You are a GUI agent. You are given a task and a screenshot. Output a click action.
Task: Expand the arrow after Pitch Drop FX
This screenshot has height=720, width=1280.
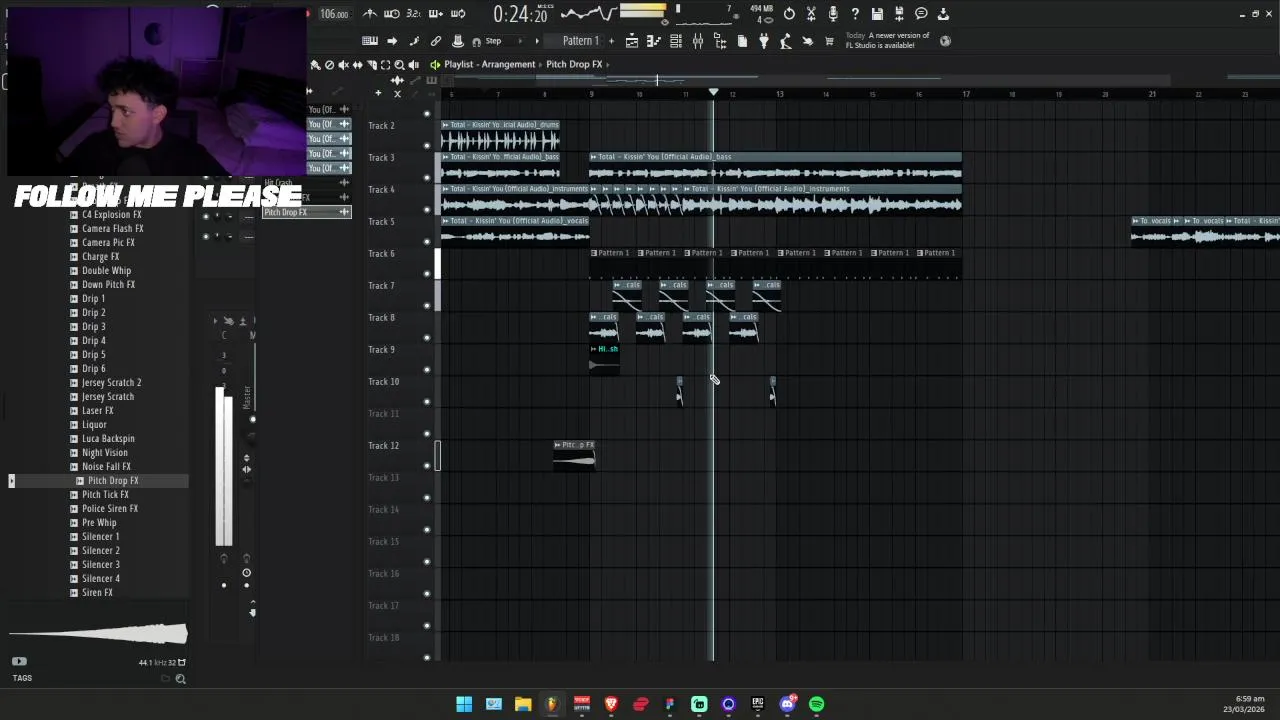pos(608,64)
